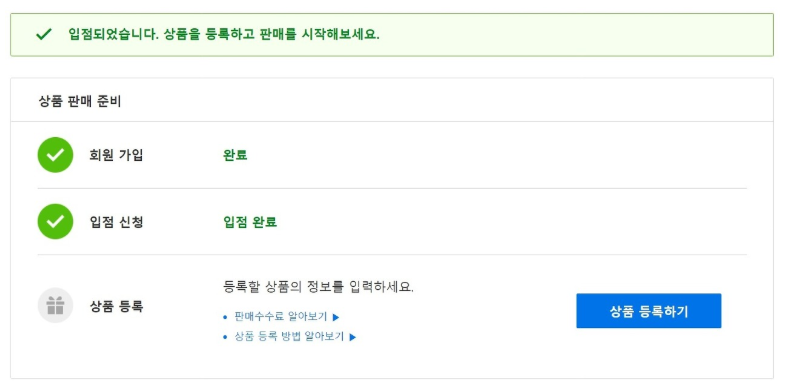
Task: Click the 상품 판매 준비 section header
Action: pyautogui.click(x=80, y=101)
